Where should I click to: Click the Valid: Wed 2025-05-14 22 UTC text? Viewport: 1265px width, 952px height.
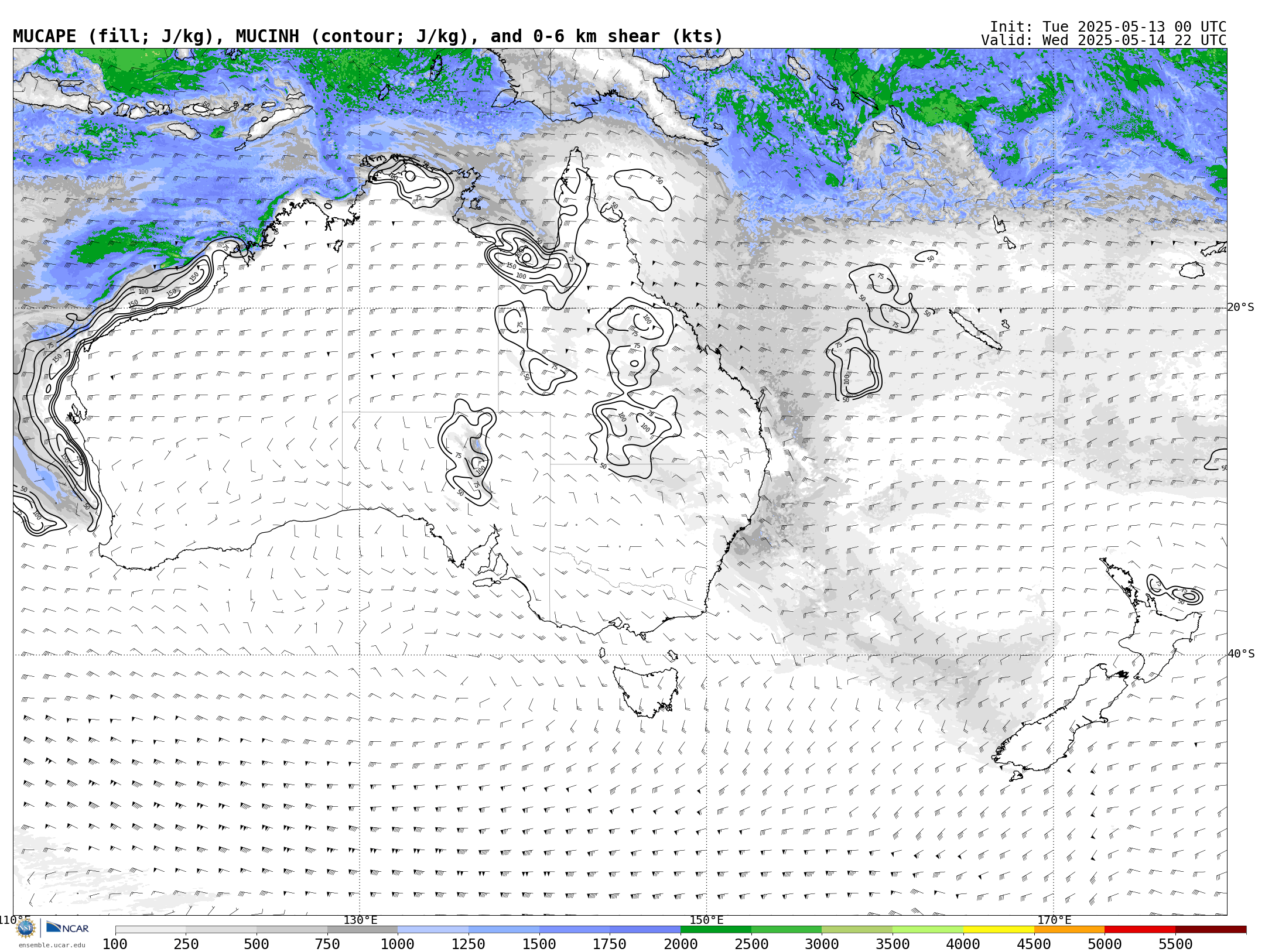(1104, 40)
